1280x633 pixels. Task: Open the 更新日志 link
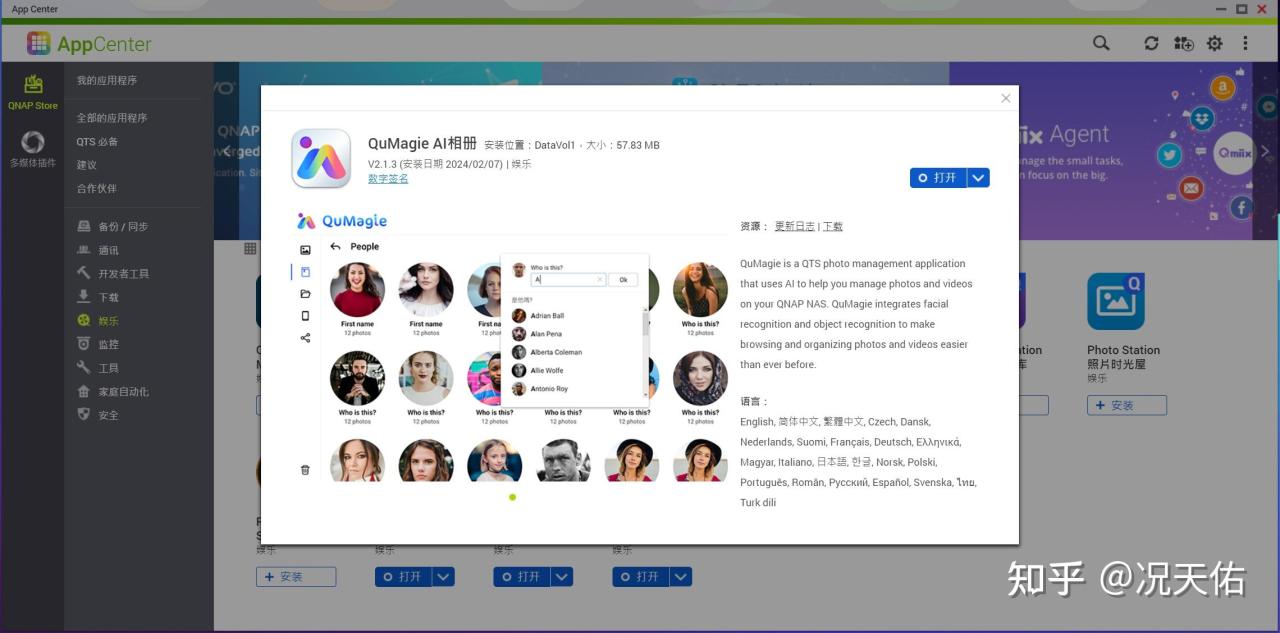(x=794, y=226)
